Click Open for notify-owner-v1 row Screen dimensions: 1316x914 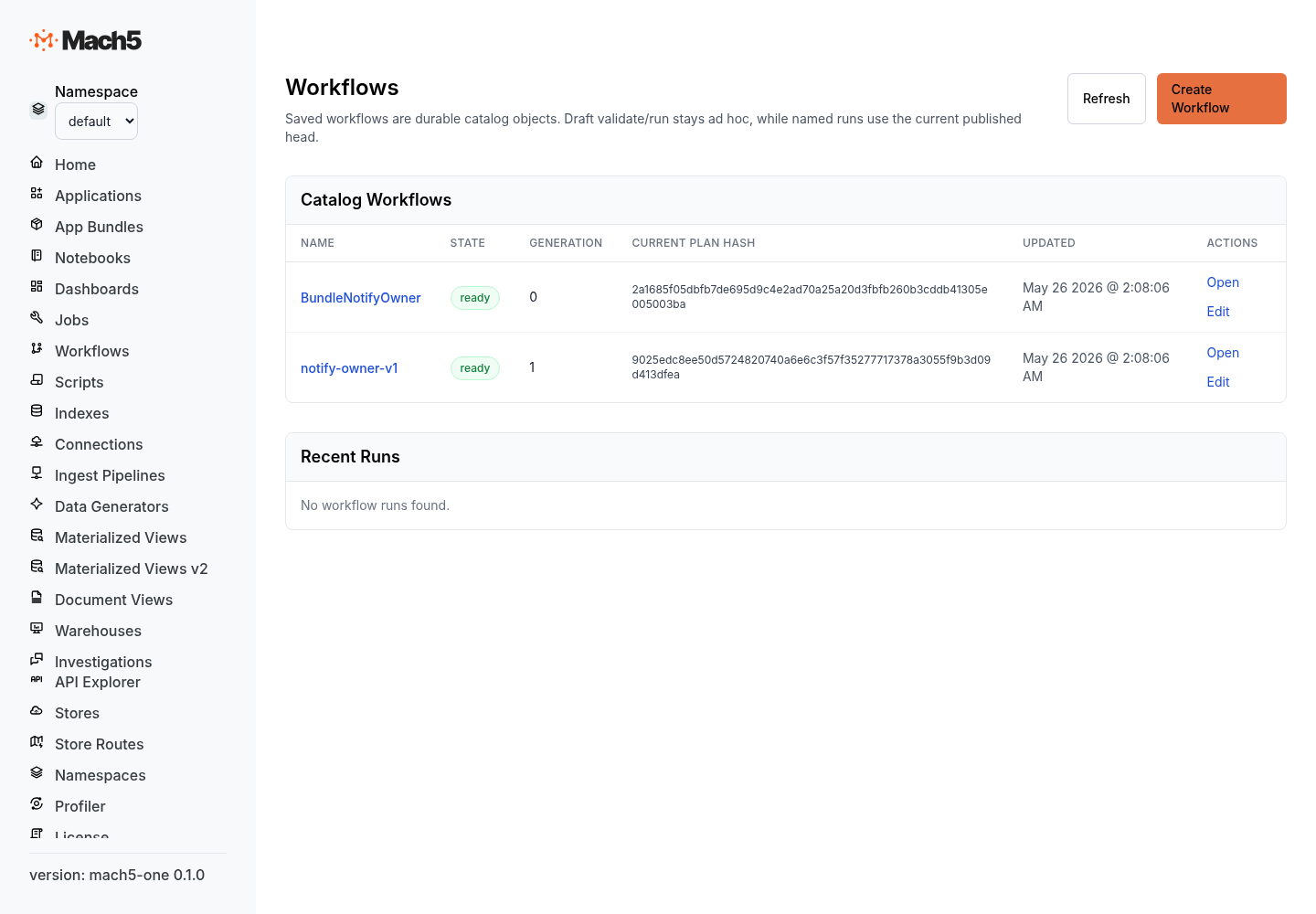[1223, 353]
